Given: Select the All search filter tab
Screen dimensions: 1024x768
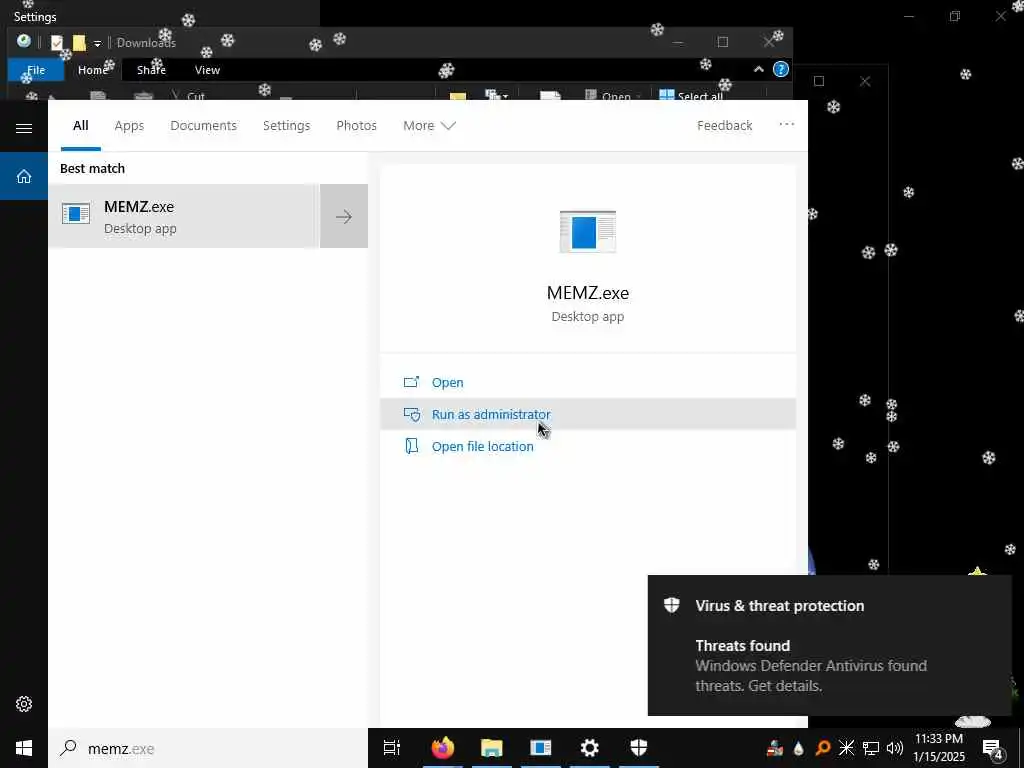Looking at the screenshot, I should (x=80, y=125).
